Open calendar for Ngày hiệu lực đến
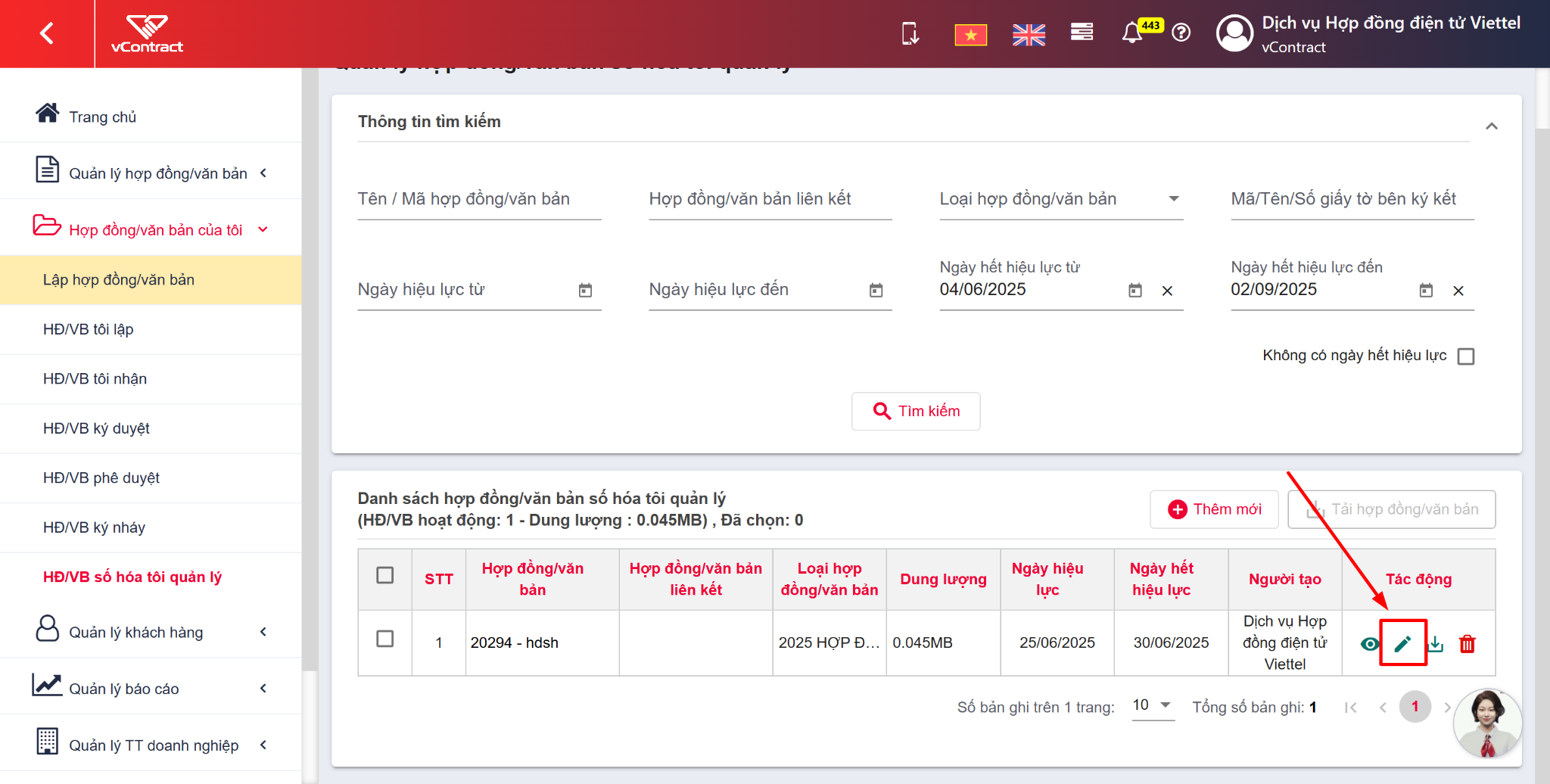This screenshot has width=1550, height=784. [x=876, y=291]
